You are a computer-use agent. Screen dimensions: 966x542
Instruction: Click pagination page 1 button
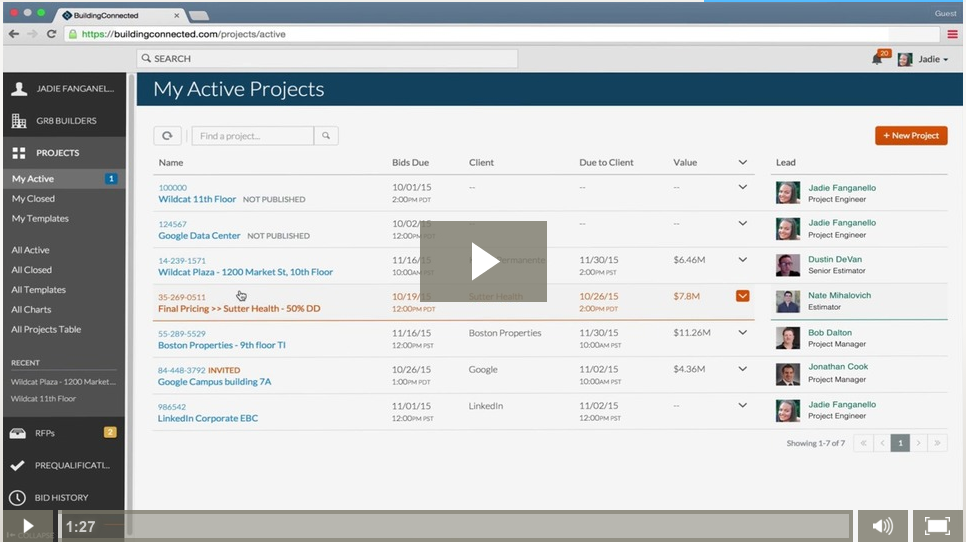point(900,443)
